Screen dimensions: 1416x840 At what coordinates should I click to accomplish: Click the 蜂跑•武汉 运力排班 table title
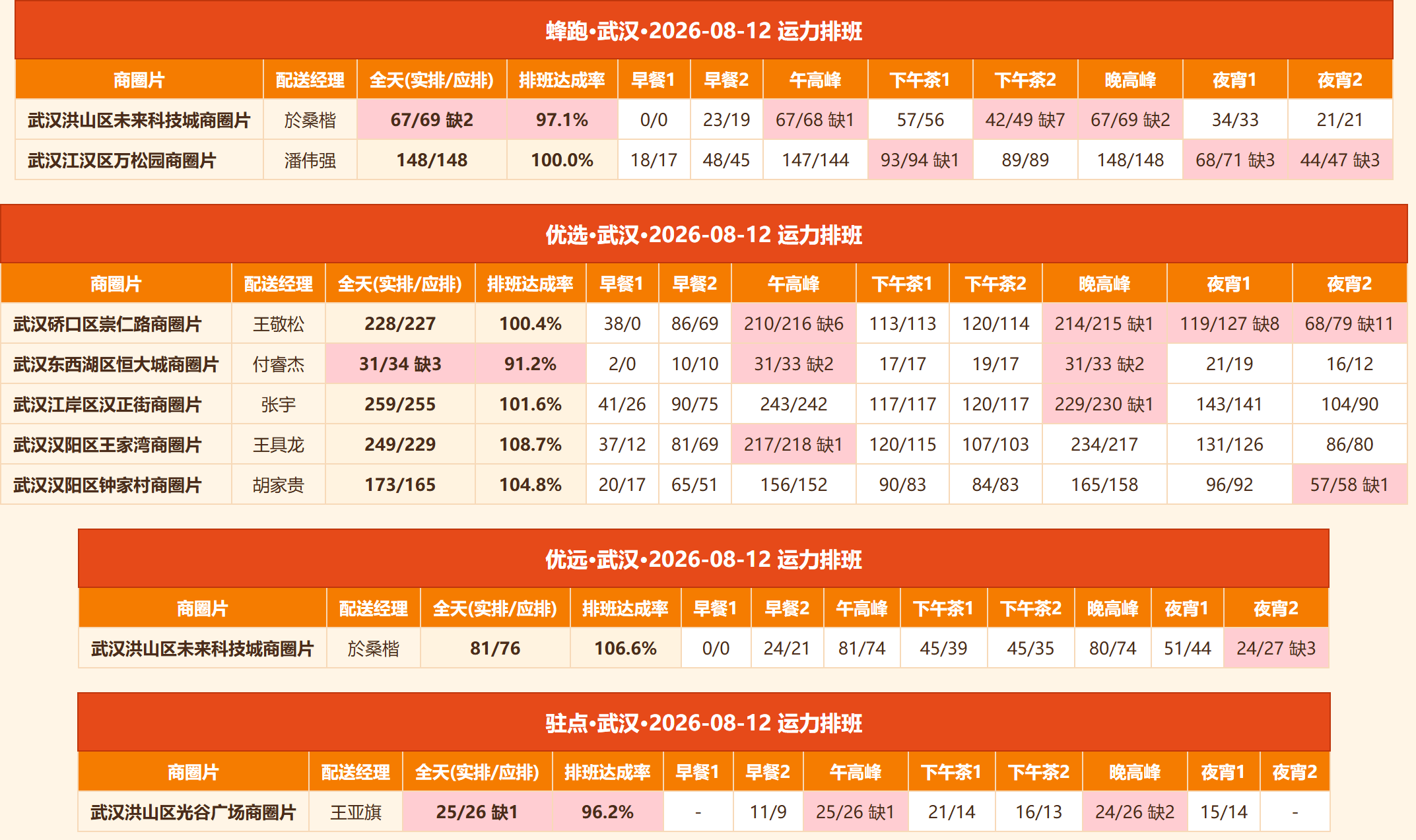tap(704, 31)
